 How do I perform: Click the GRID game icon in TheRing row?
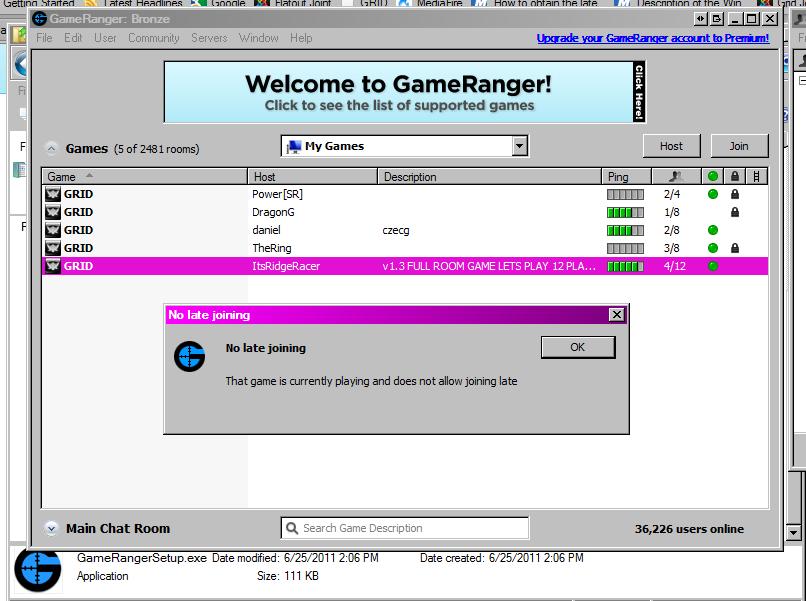point(52,248)
